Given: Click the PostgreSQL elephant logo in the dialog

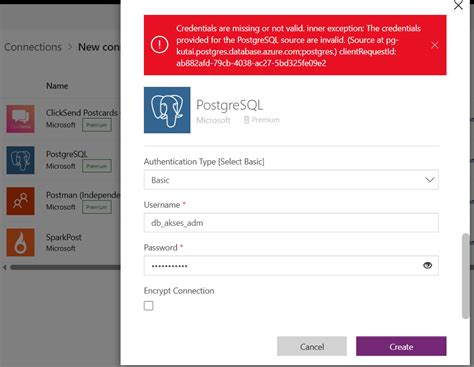Looking at the screenshot, I should pos(167,110).
